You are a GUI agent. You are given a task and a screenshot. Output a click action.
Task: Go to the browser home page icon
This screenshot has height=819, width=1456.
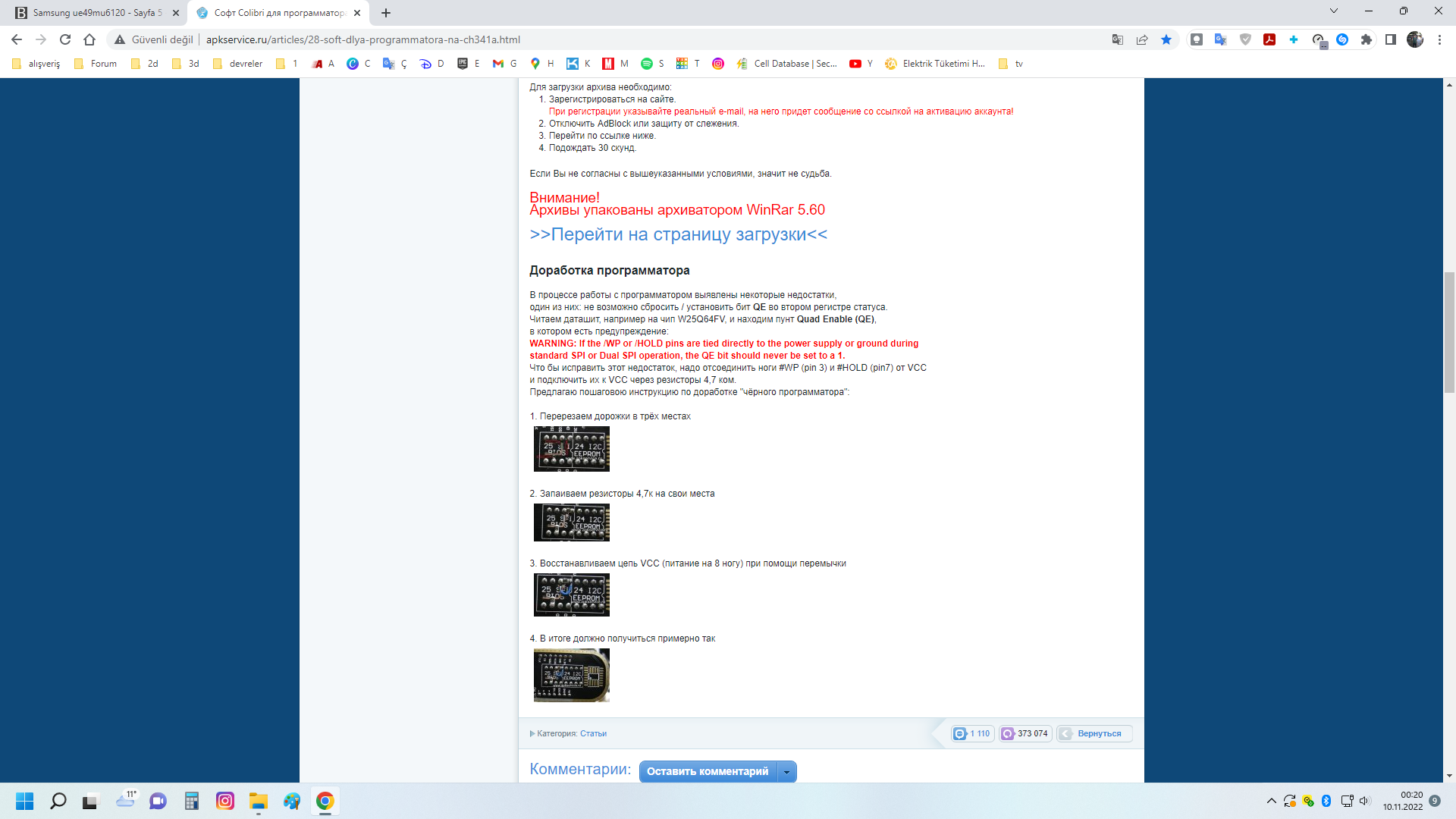click(89, 39)
